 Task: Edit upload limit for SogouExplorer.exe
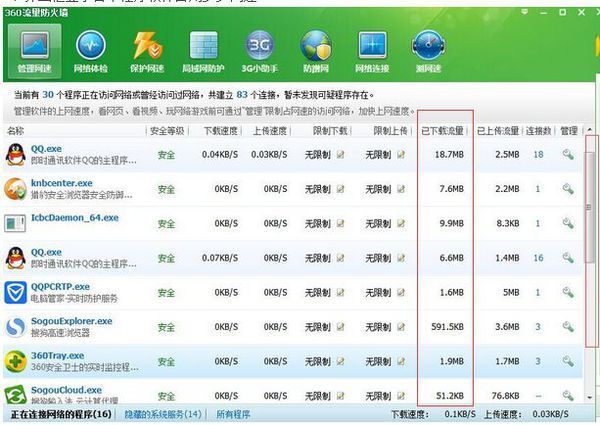(x=401, y=327)
